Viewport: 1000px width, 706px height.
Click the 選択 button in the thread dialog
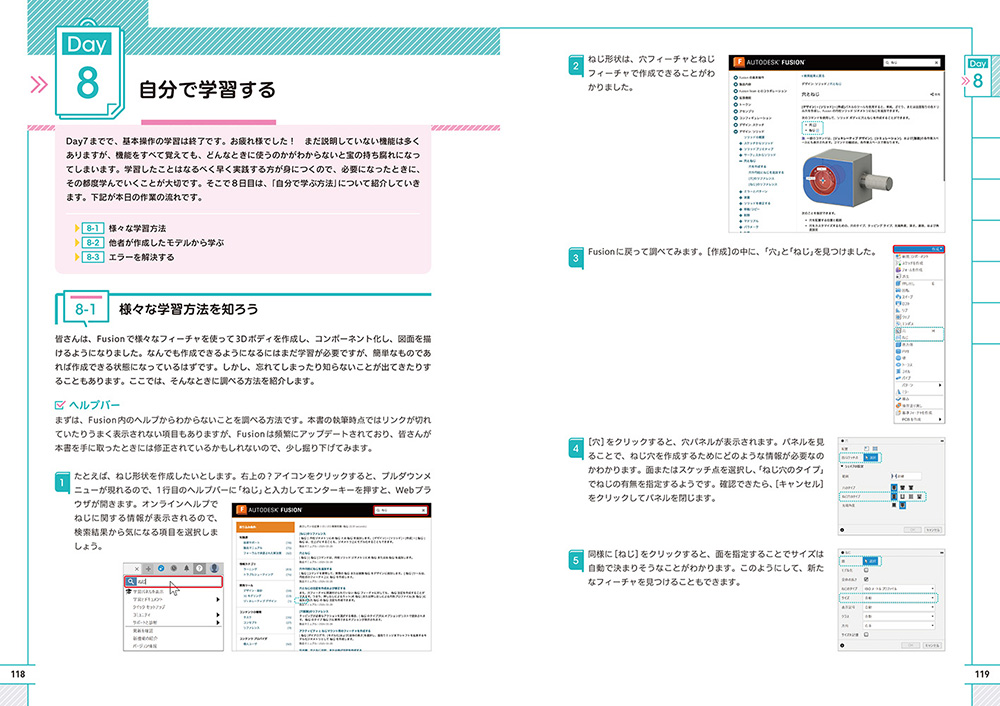(871, 561)
